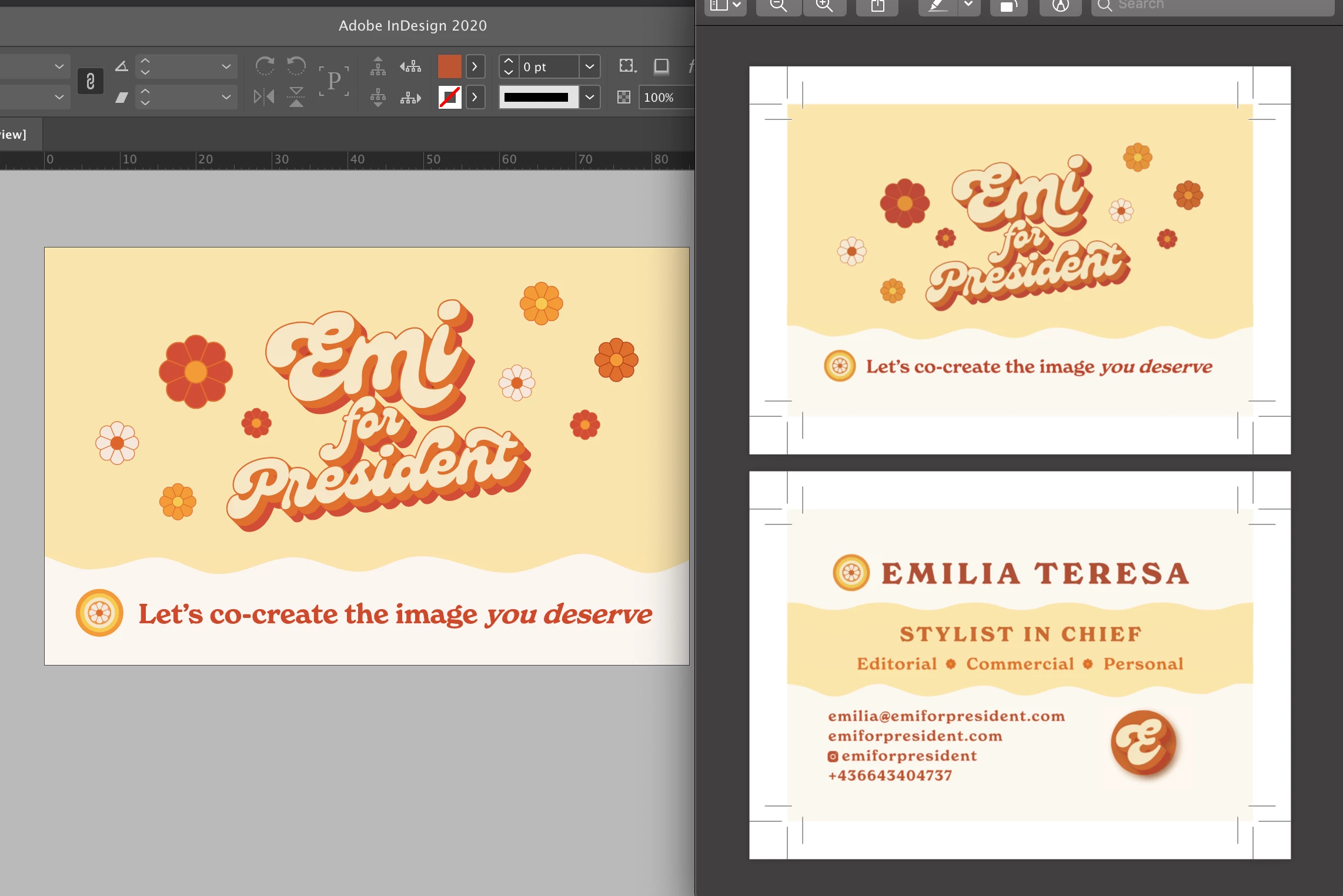Expand the fill color options arrow
The image size is (1343, 896).
tap(475, 66)
